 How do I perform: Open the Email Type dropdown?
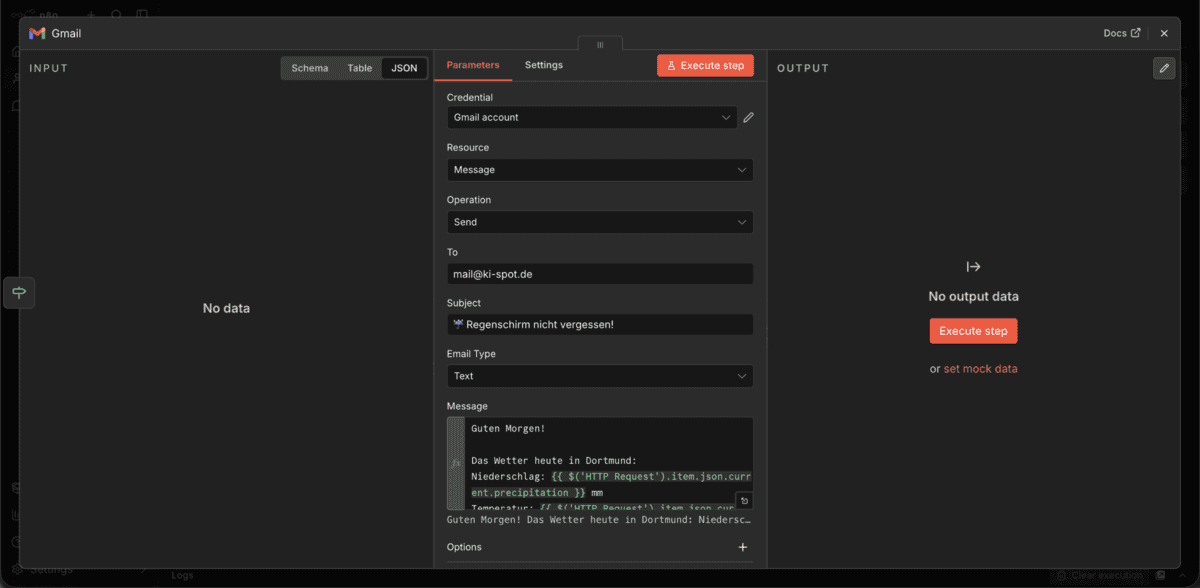(599, 376)
